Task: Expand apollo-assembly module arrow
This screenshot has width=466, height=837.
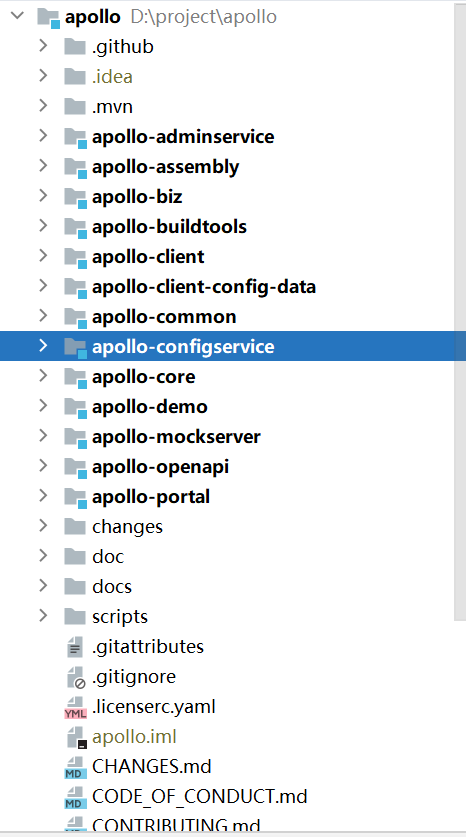Action: [x=43, y=166]
